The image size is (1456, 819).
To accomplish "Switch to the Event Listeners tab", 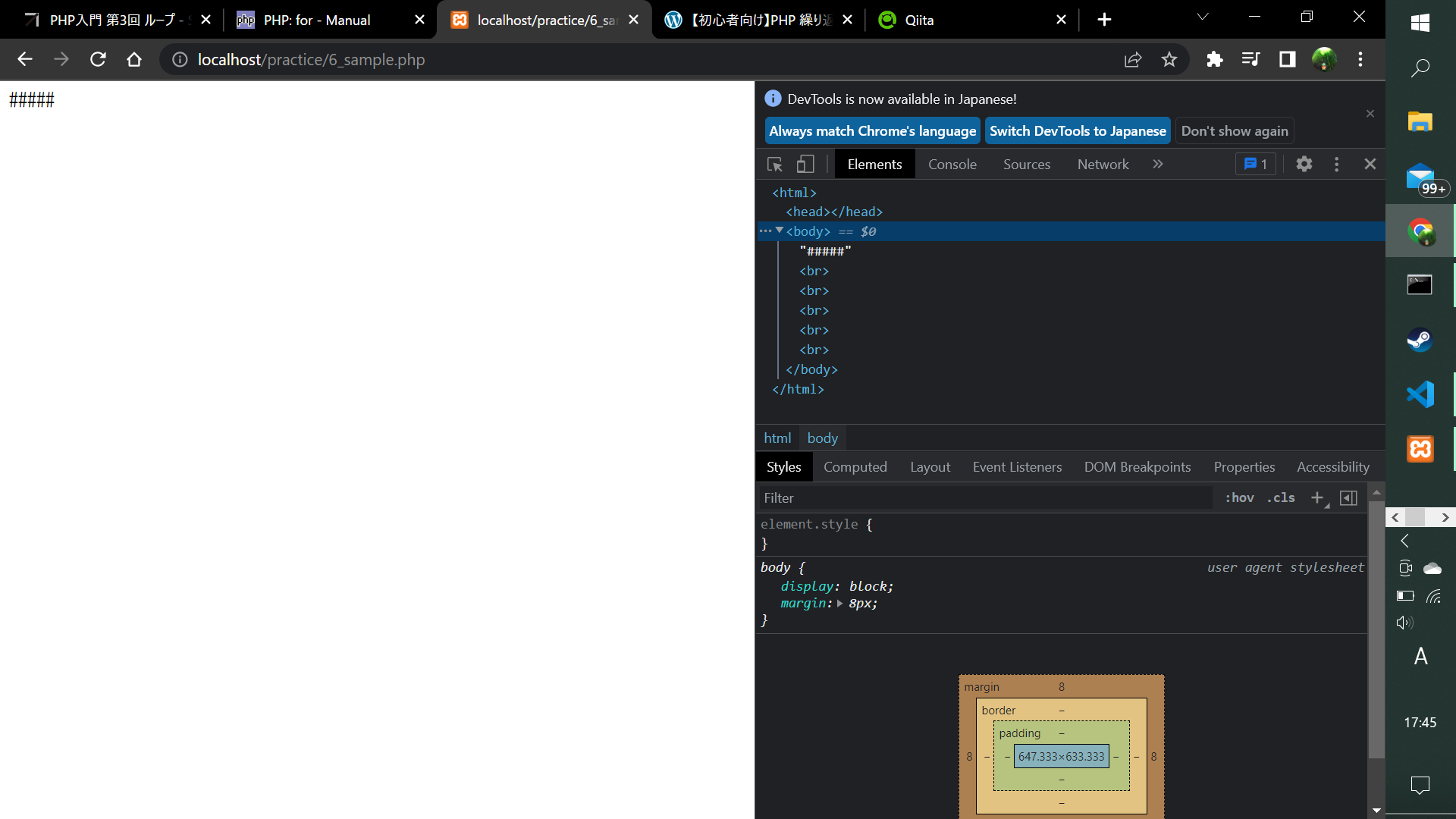I will [1017, 467].
